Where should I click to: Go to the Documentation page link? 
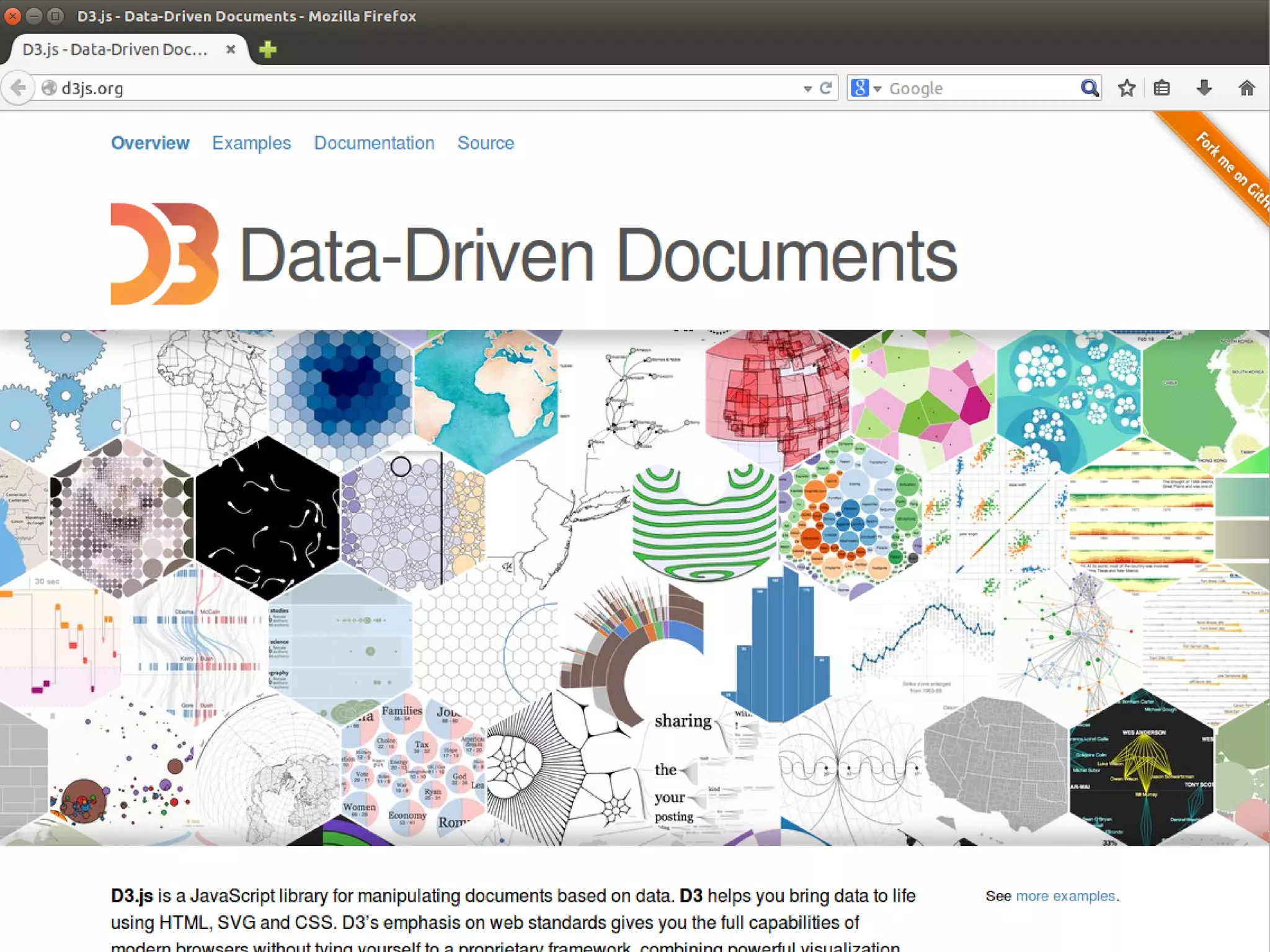(374, 143)
